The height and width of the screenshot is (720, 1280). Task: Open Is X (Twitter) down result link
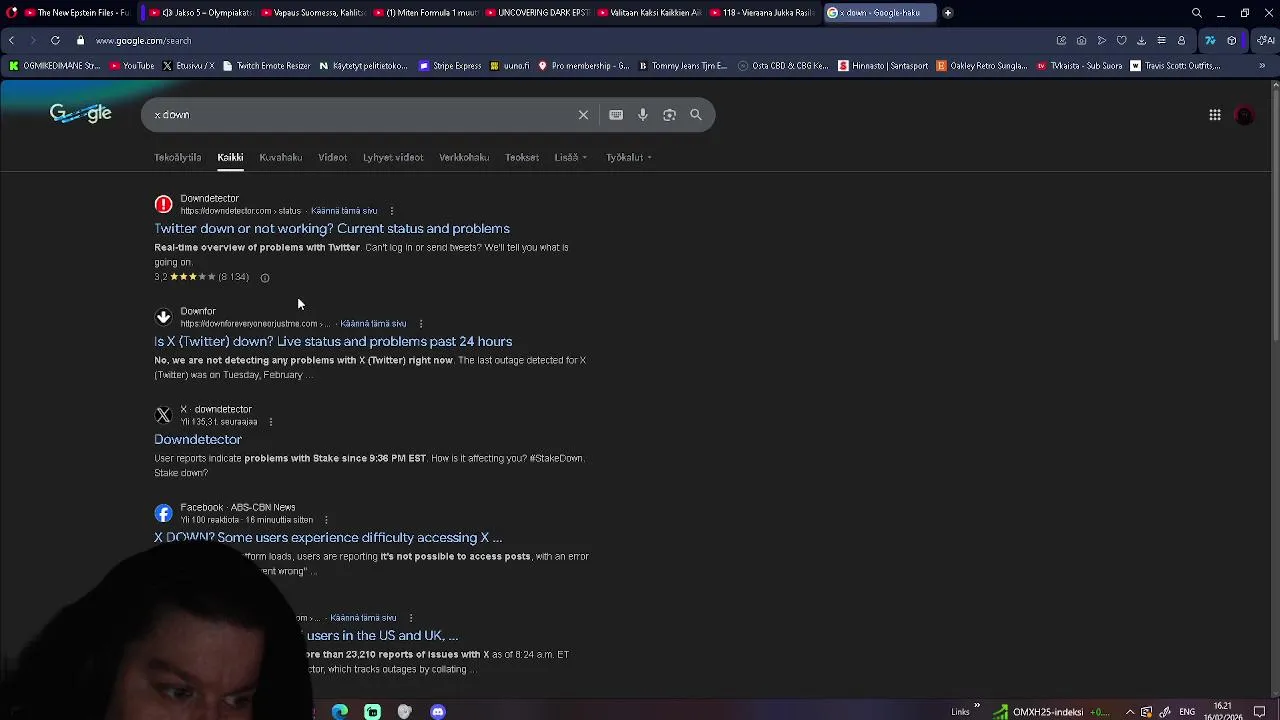pos(333,342)
